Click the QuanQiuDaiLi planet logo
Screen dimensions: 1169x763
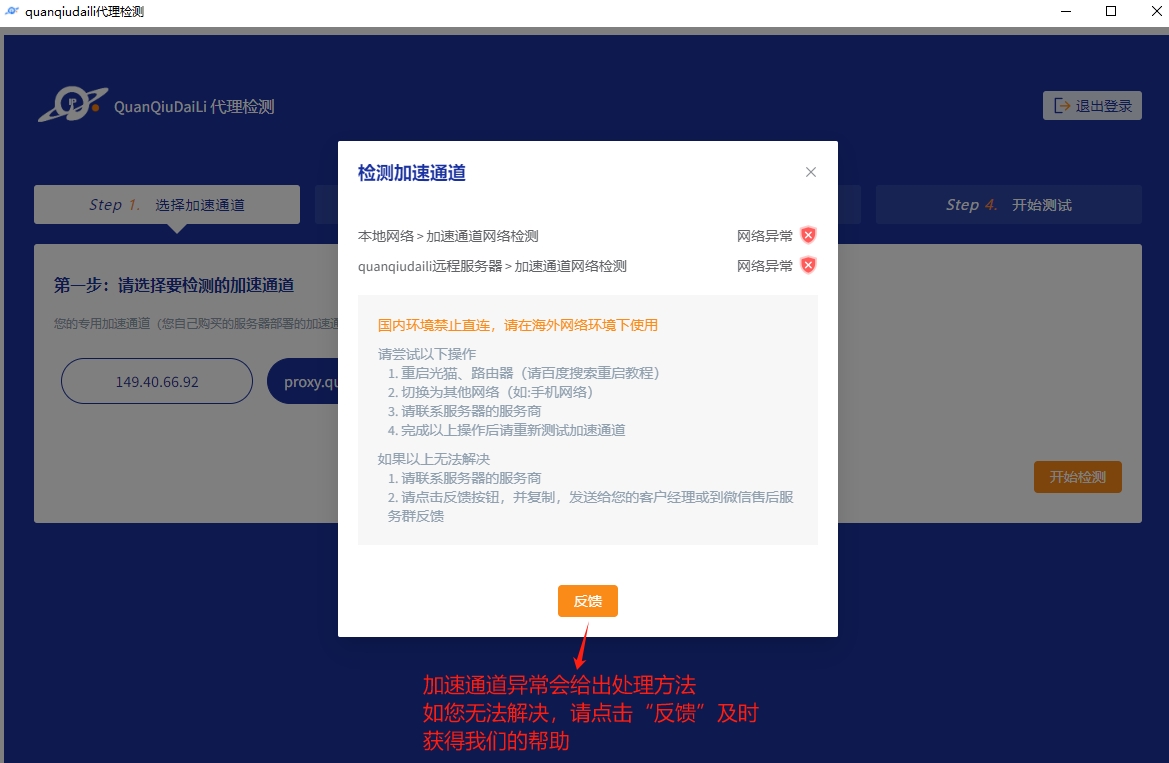click(x=72, y=104)
